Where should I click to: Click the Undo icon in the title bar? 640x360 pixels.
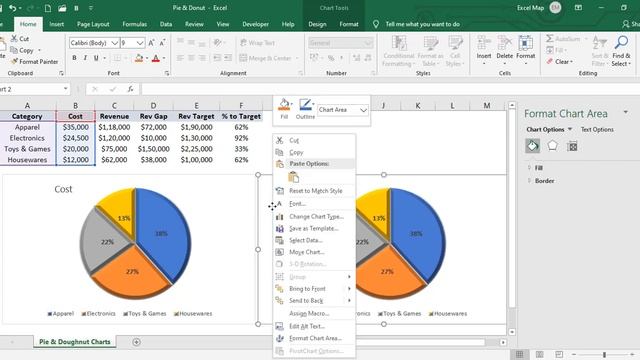[x=13, y=8]
